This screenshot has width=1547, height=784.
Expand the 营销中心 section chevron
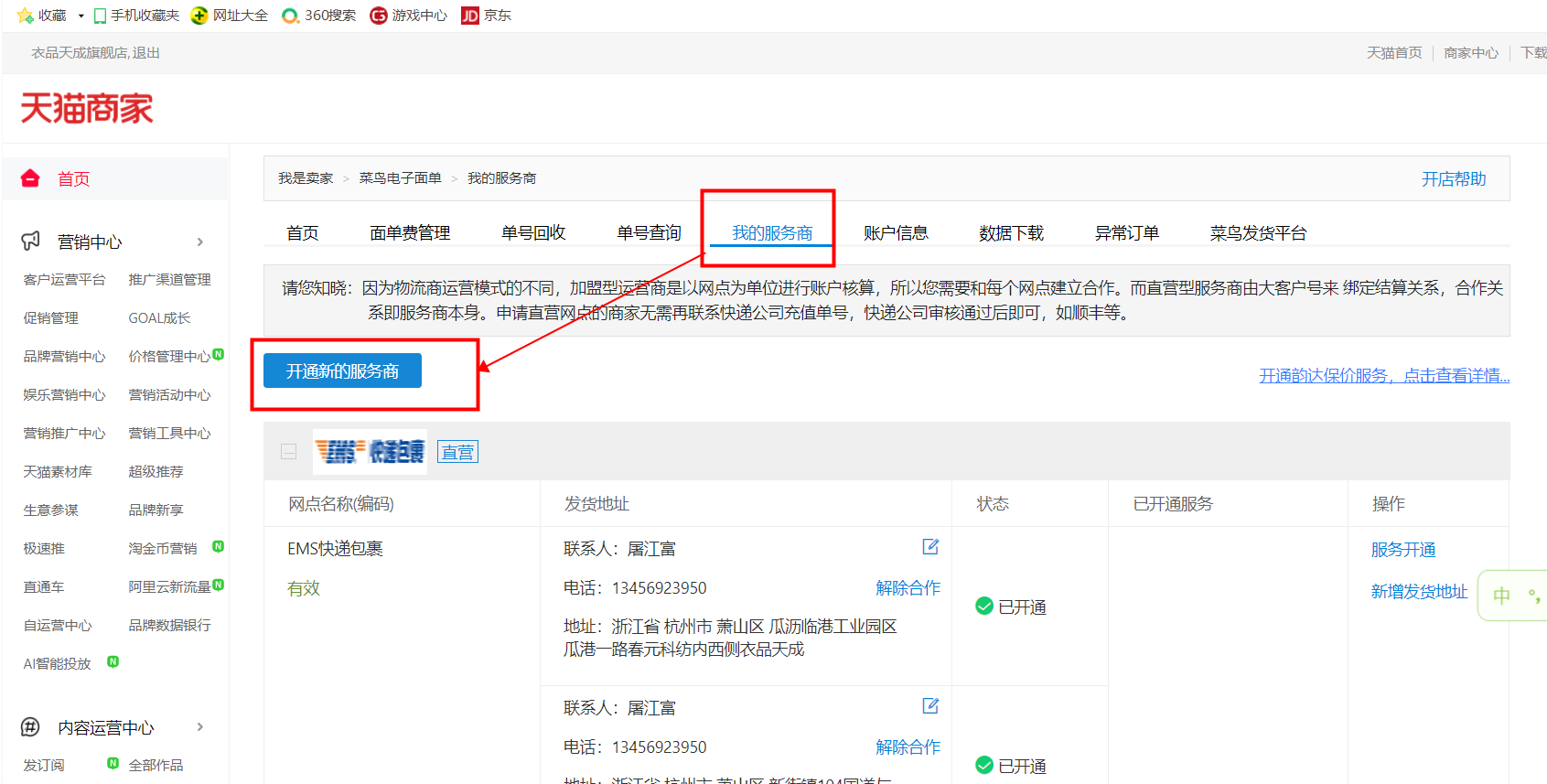[200, 242]
